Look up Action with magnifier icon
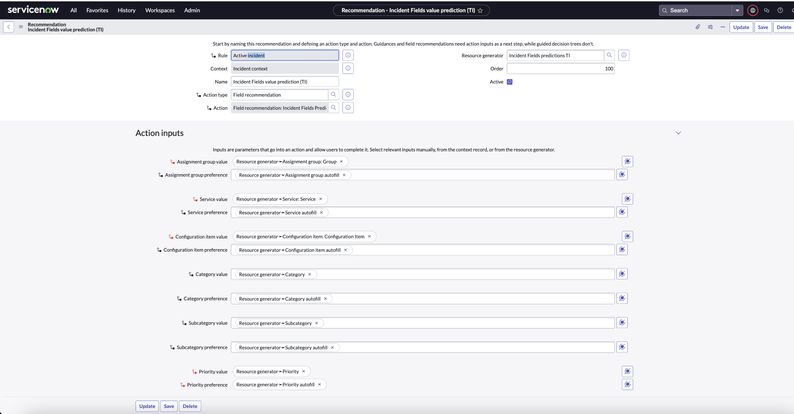Screen dimensions: 794x414 [334, 108]
